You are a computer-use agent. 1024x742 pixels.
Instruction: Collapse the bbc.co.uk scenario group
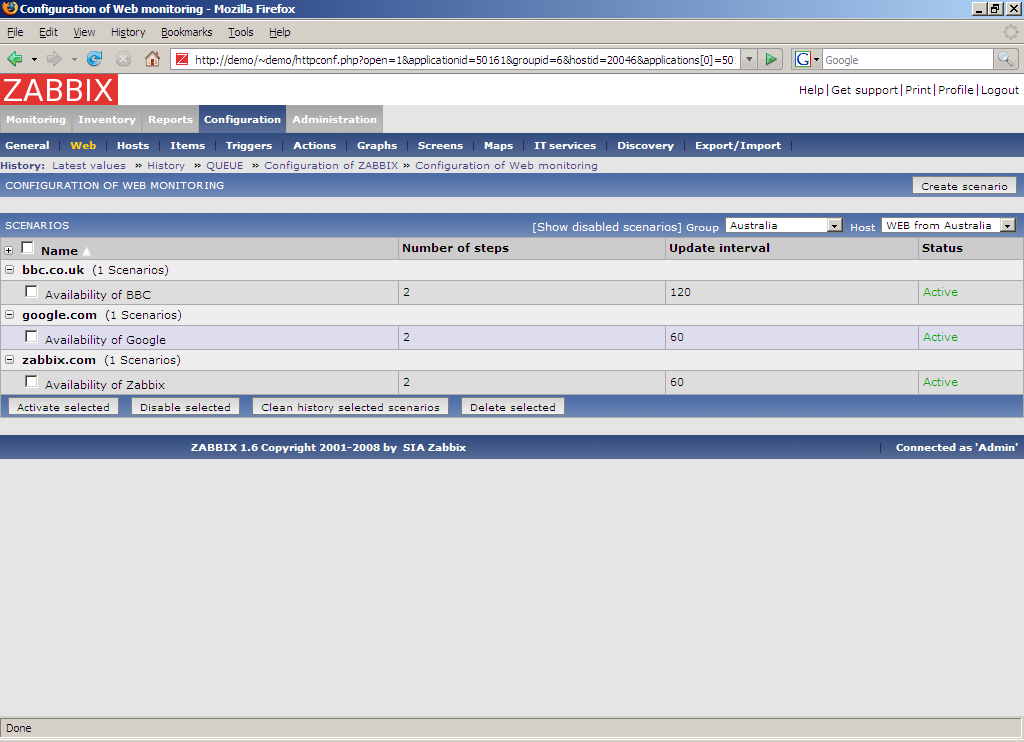point(9,269)
